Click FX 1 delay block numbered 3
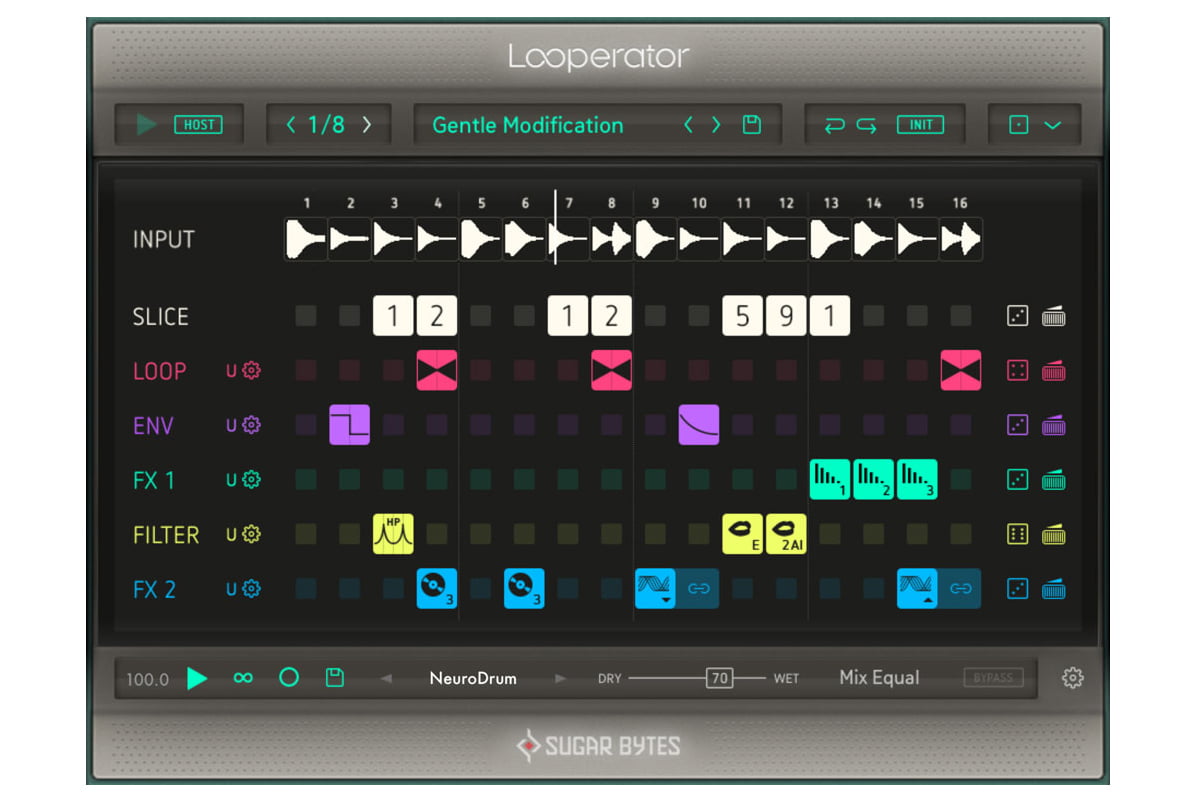This screenshot has width=1200, height=800. 917,480
